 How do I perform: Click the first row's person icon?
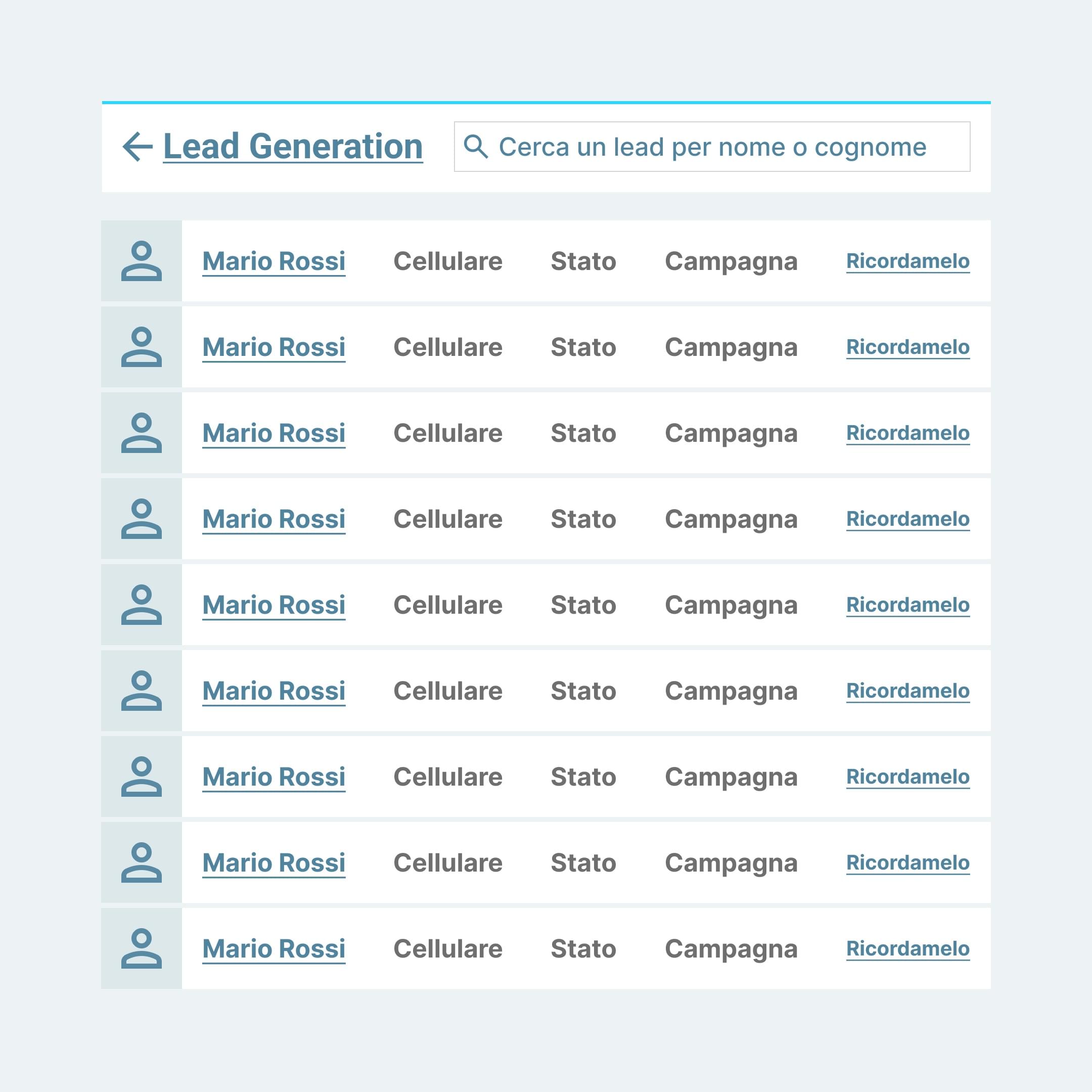(x=142, y=261)
